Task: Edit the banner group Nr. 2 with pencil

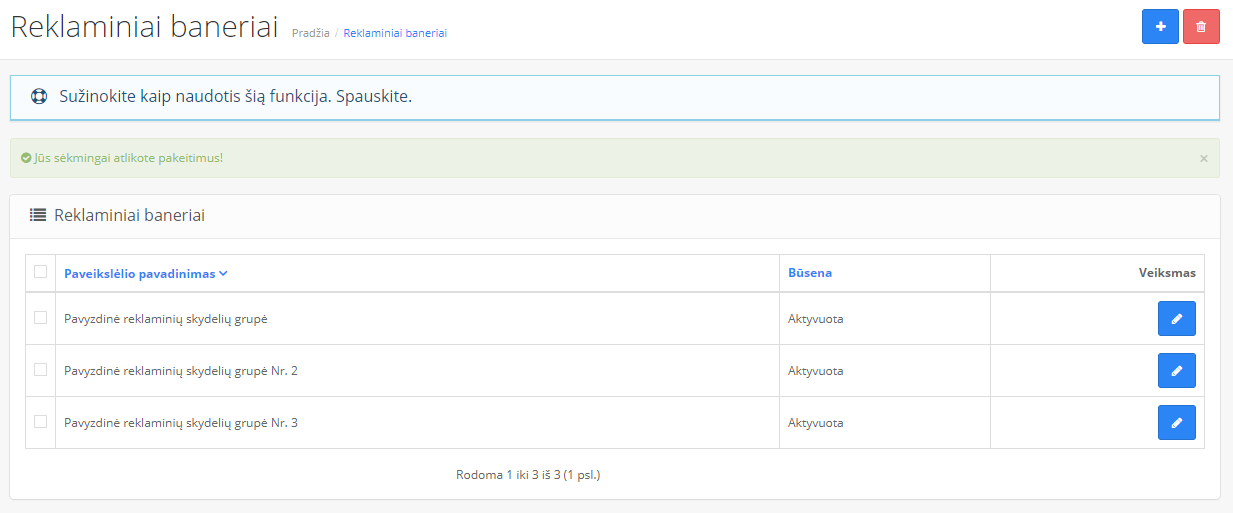Action: tap(1176, 371)
